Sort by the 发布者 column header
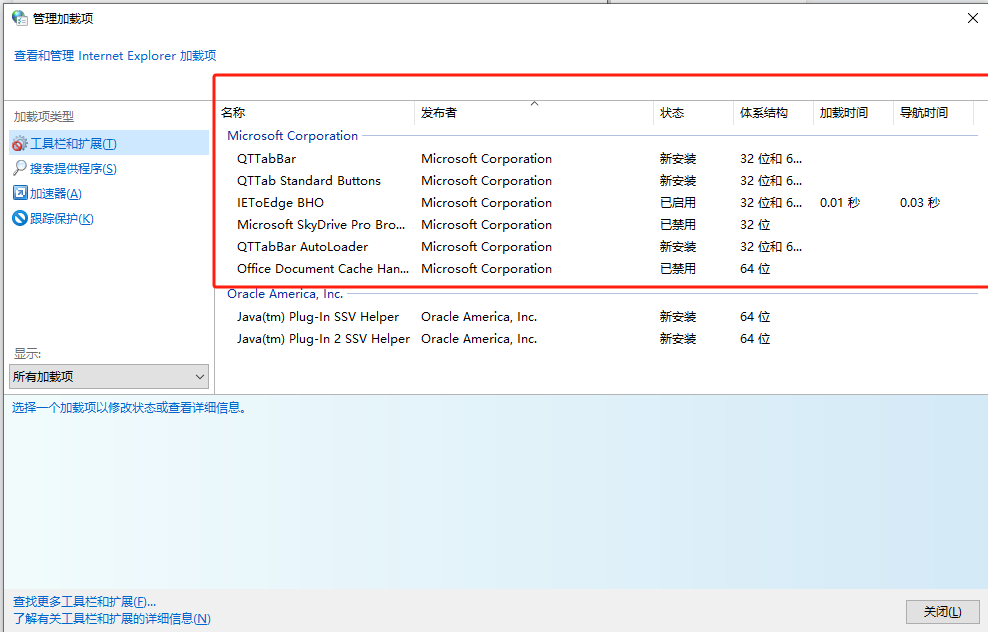 click(x=534, y=113)
